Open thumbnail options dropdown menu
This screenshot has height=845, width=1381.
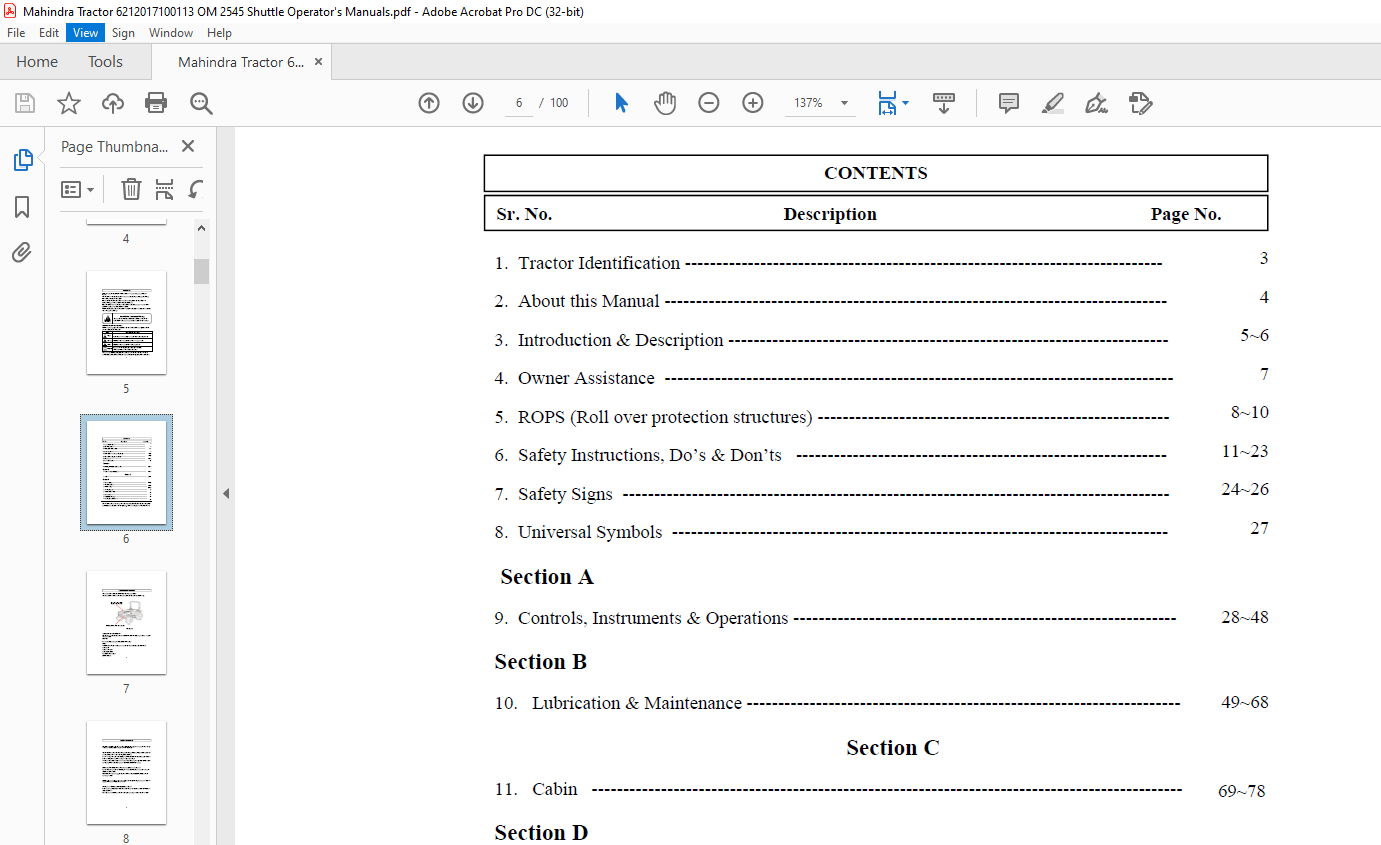point(77,189)
